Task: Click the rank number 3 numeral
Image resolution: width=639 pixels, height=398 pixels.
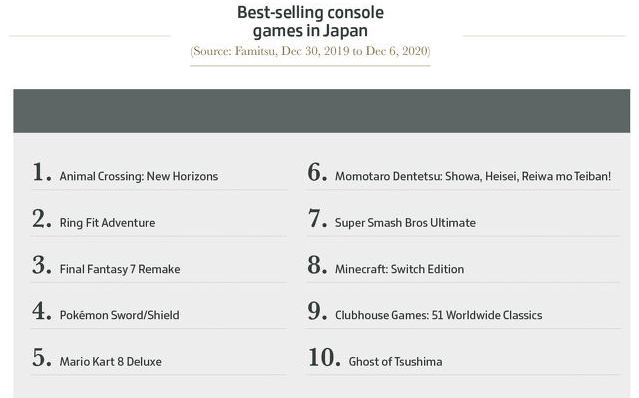Action: (x=42, y=265)
